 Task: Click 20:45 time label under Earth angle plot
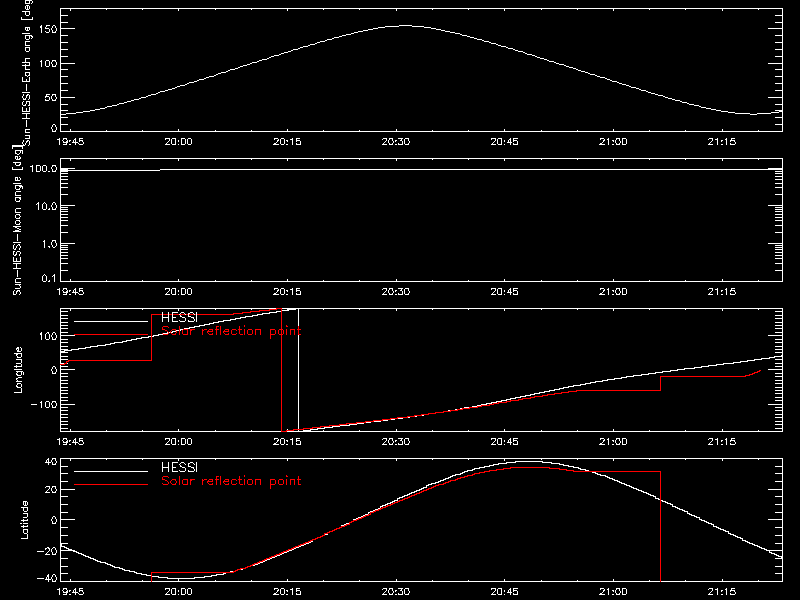click(504, 141)
